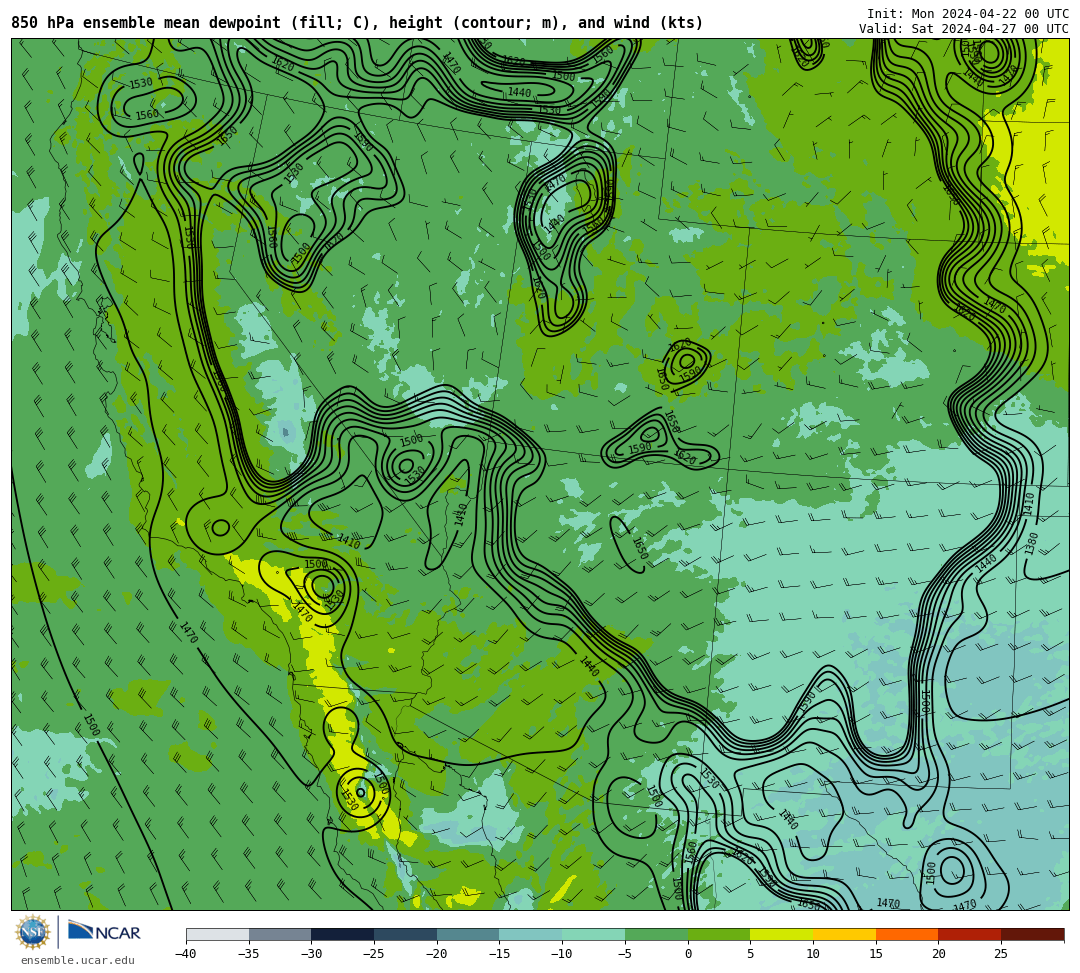
Task: Click the 1380 height contour label
Action: tap(1031, 543)
